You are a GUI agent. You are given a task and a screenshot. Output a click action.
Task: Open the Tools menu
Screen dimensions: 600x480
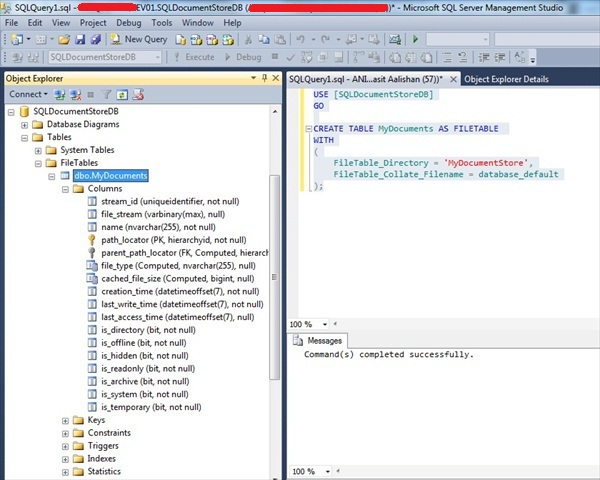(161, 22)
